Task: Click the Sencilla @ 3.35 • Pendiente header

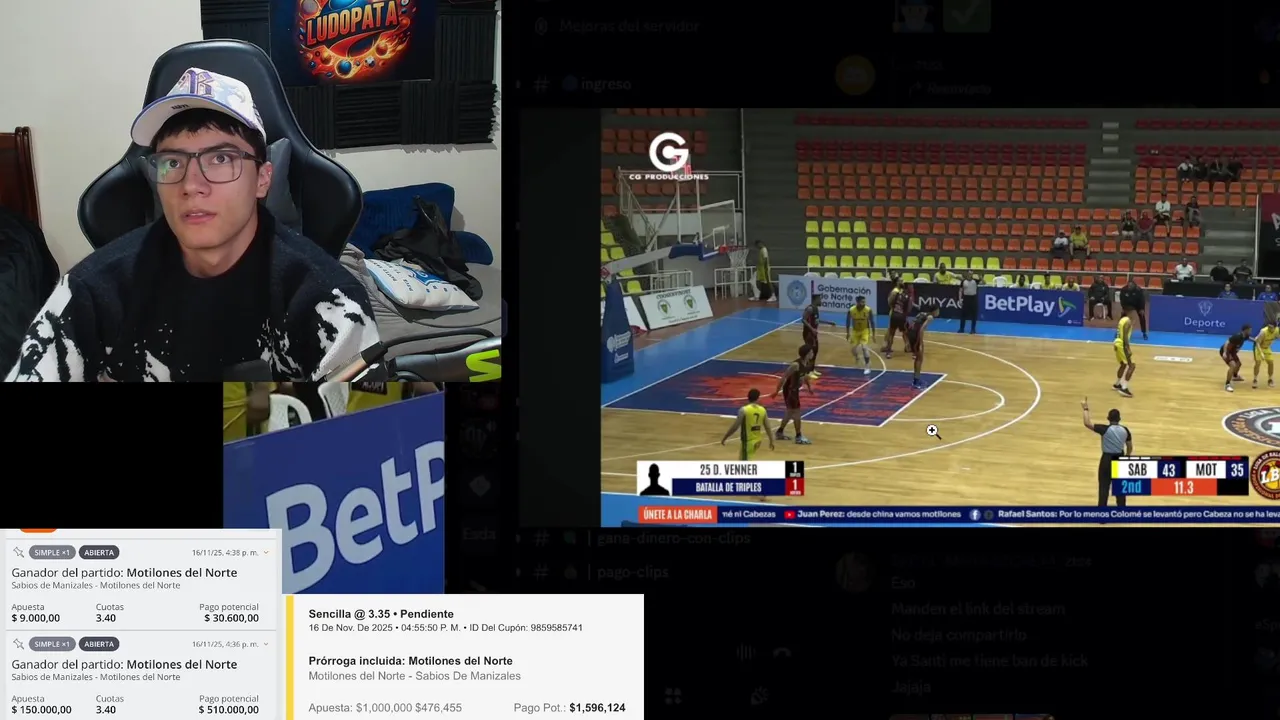Action: (x=381, y=614)
